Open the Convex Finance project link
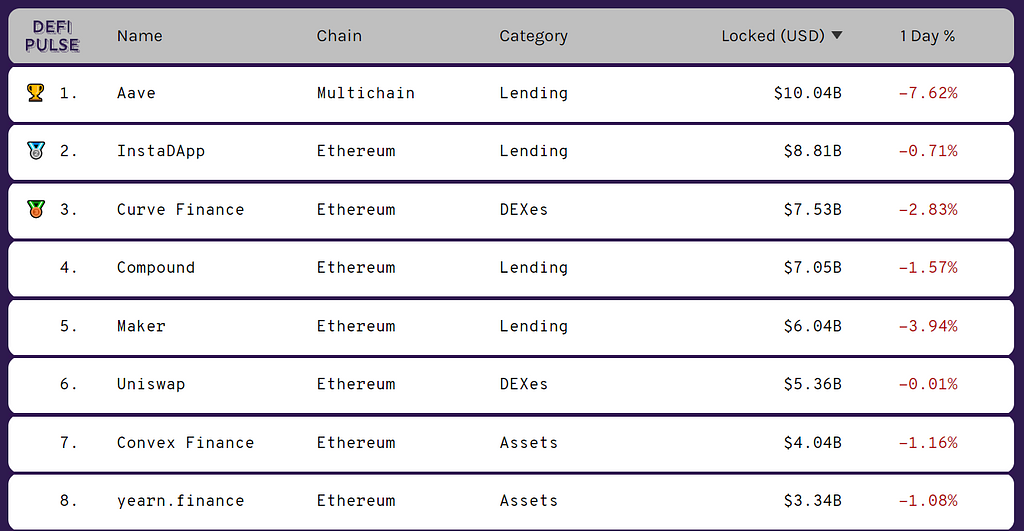This screenshot has width=1024, height=531. click(x=185, y=442)
